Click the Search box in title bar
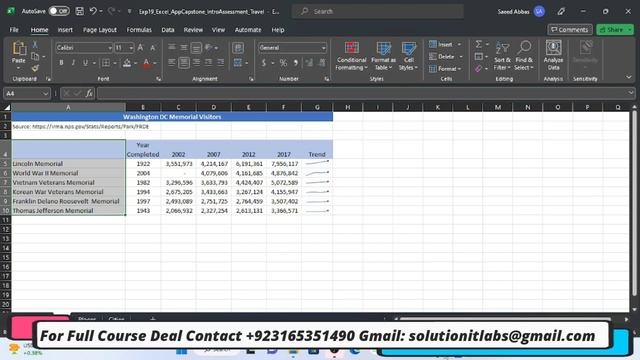This screenshot has width=640, height=360. 378,11
